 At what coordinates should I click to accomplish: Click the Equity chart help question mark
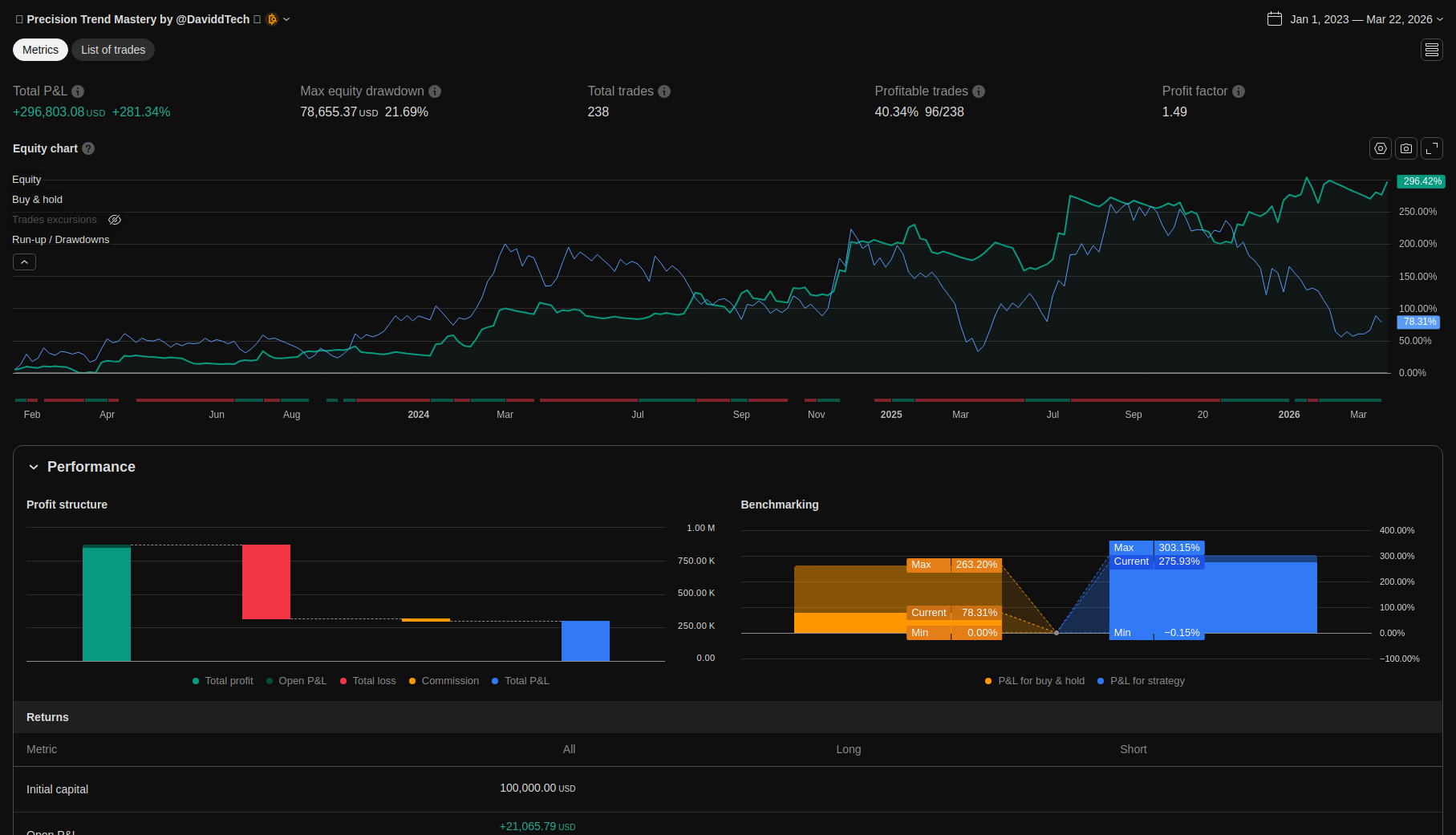tap(88, 148)
